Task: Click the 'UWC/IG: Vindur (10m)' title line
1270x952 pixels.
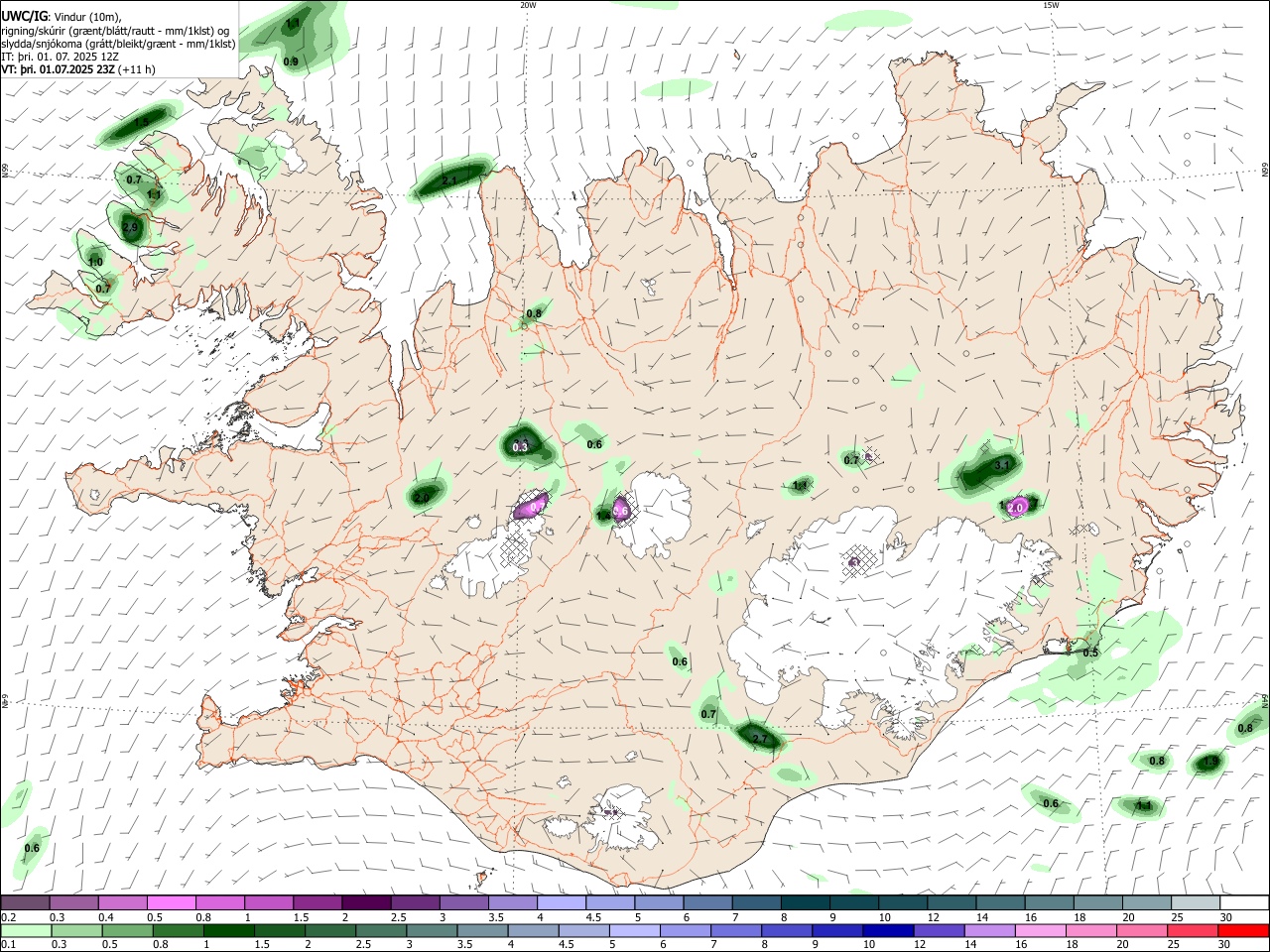Action: (x=62, y=17)
